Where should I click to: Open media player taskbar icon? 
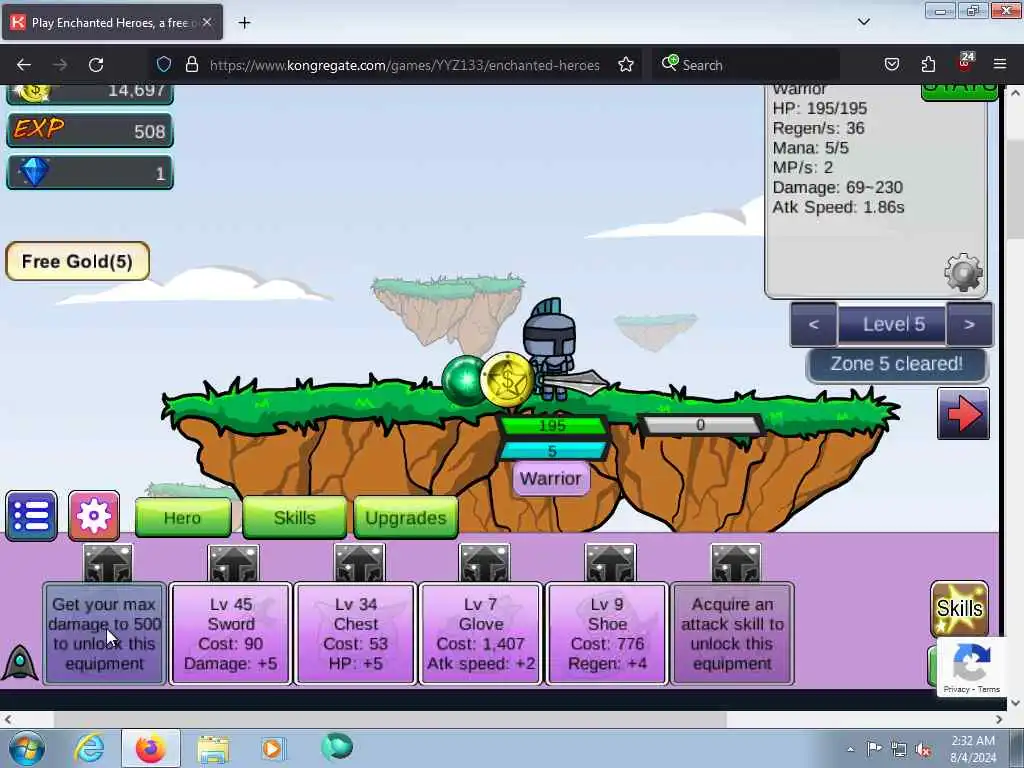273,748
